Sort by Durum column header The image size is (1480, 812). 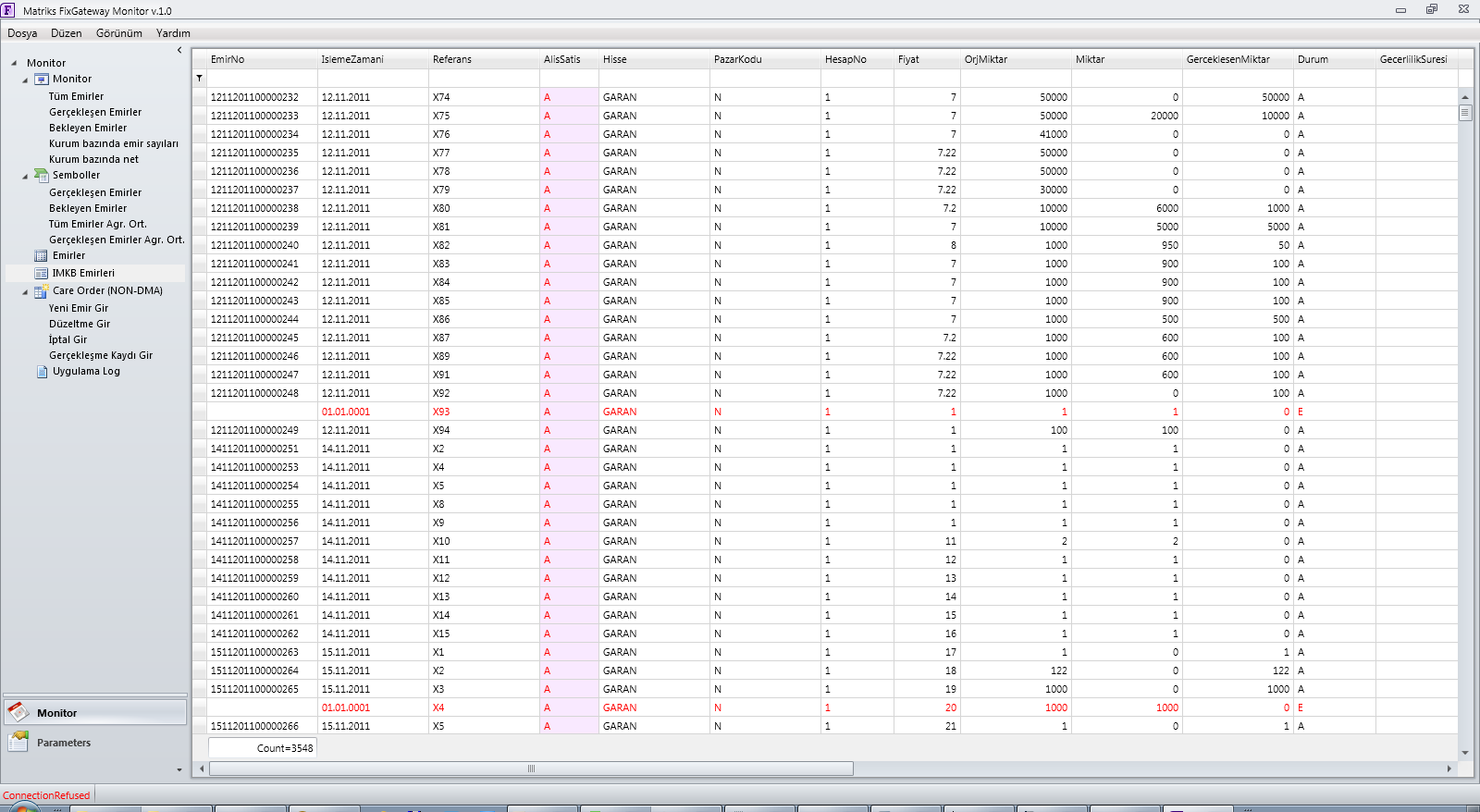point(1335,59)
